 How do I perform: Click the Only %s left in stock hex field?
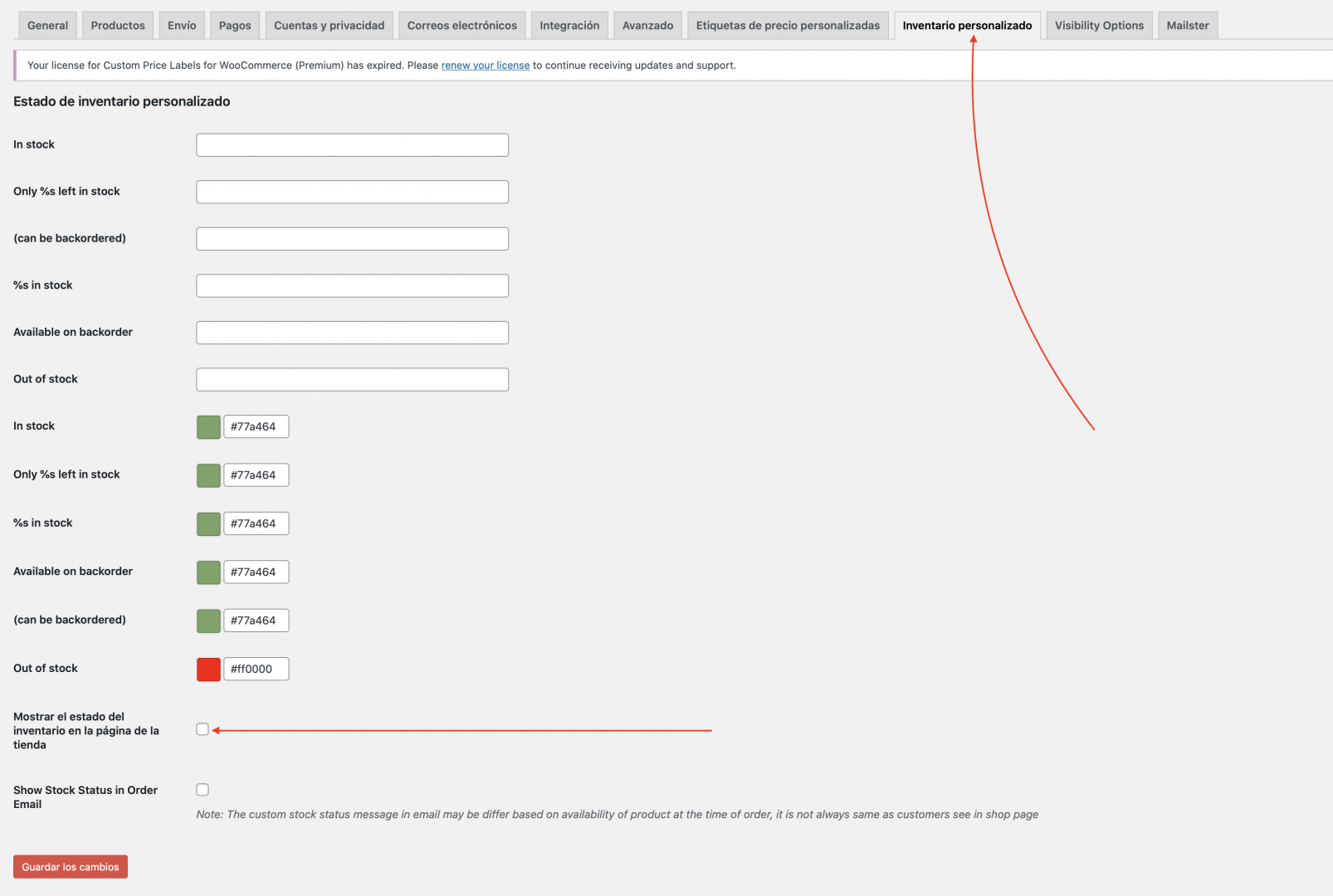point(256,475)
